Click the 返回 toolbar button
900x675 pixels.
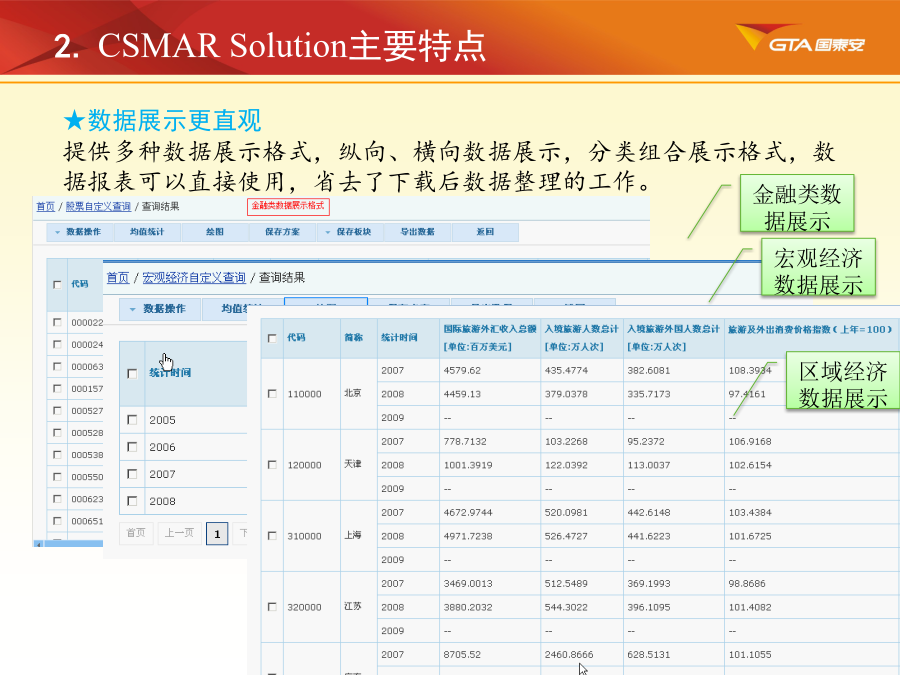click(x=486, y=232)
